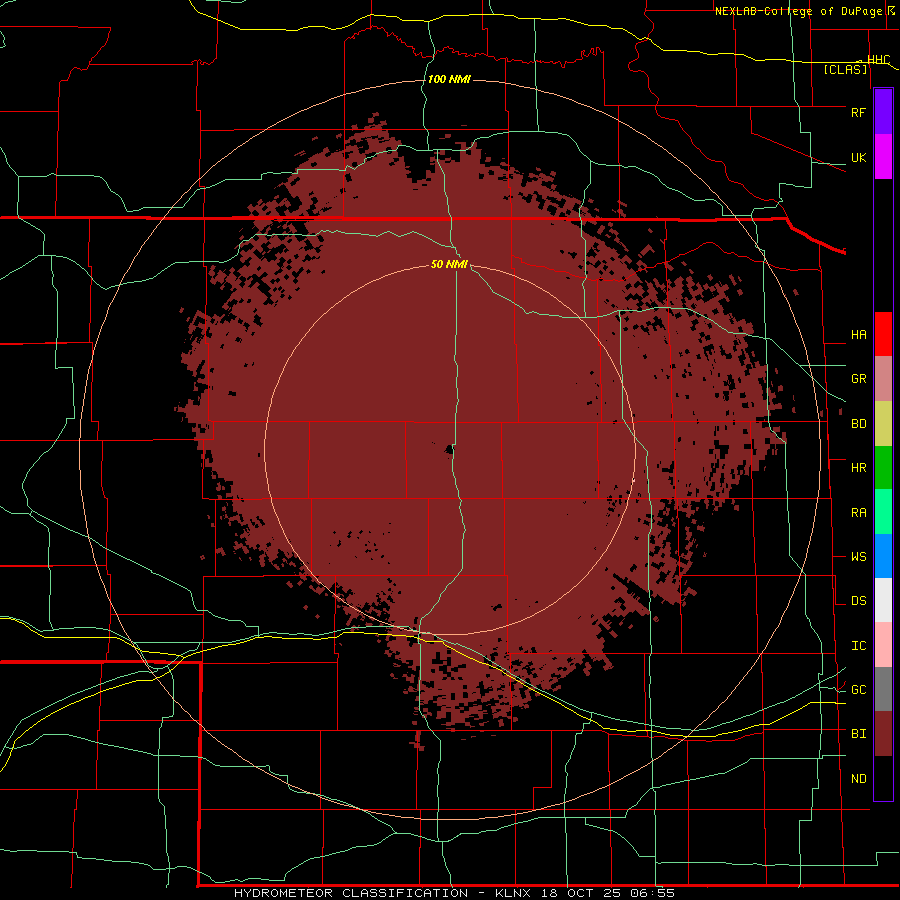The height and width of the screenshot is (900, 900).
Task: Click the HHC product label
Action: tap(878, 60)
